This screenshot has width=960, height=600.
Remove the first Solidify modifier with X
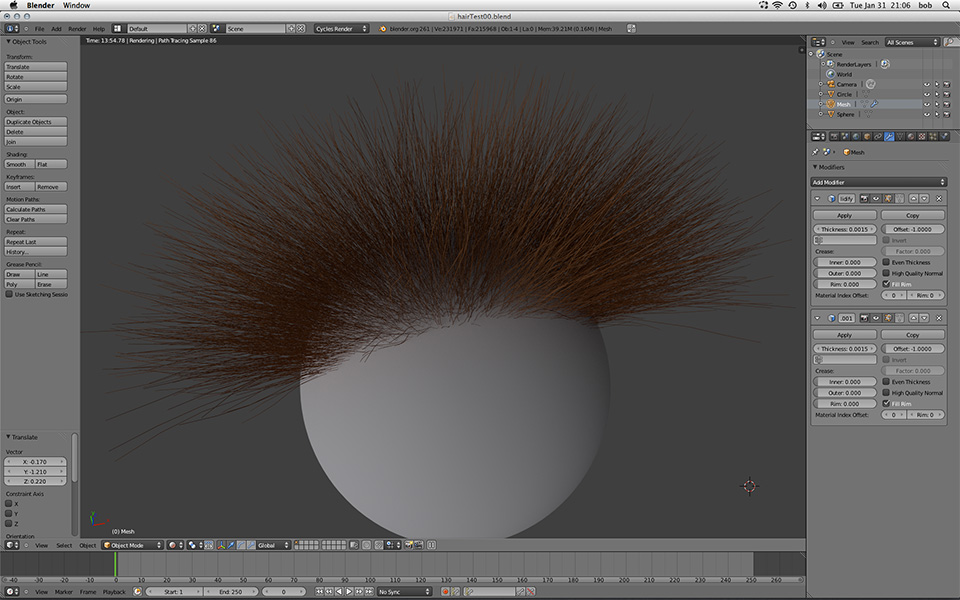[x=939, y=199]
